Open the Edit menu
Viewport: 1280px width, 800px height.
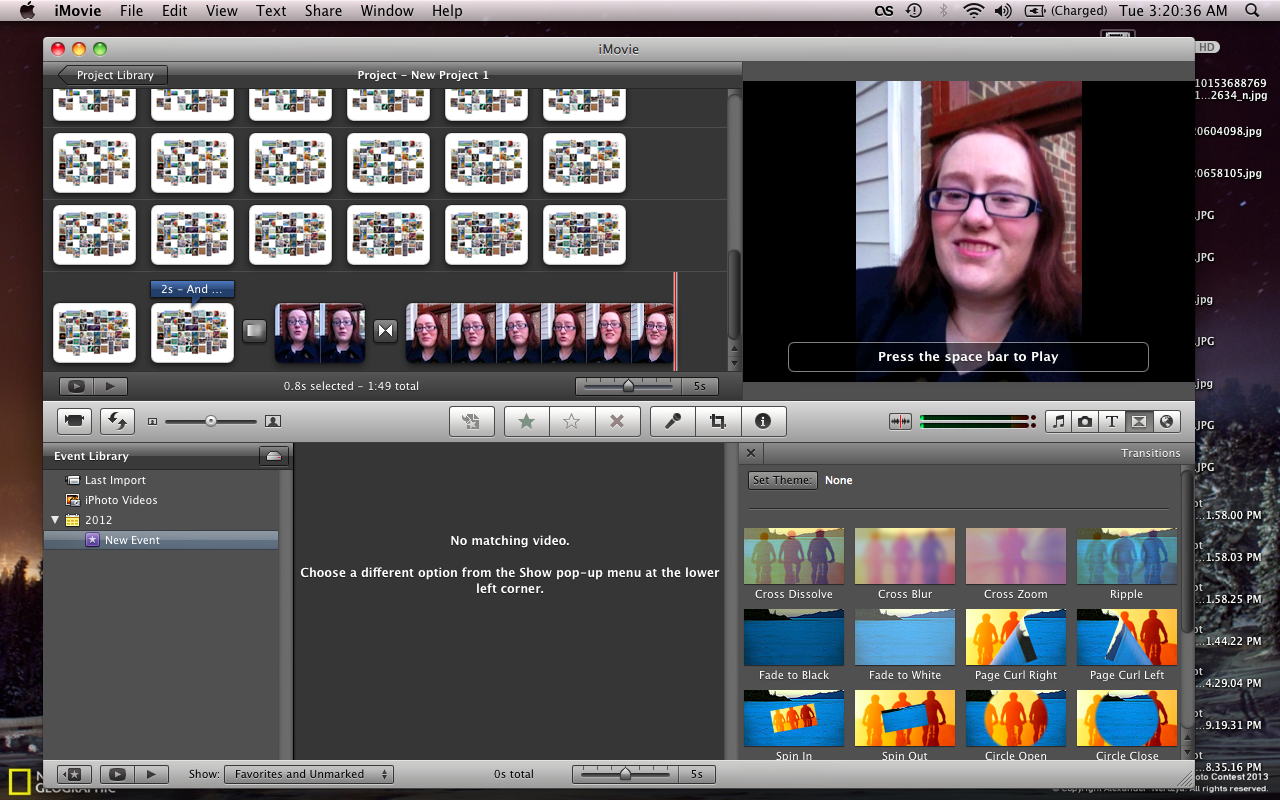click(175, 11)
